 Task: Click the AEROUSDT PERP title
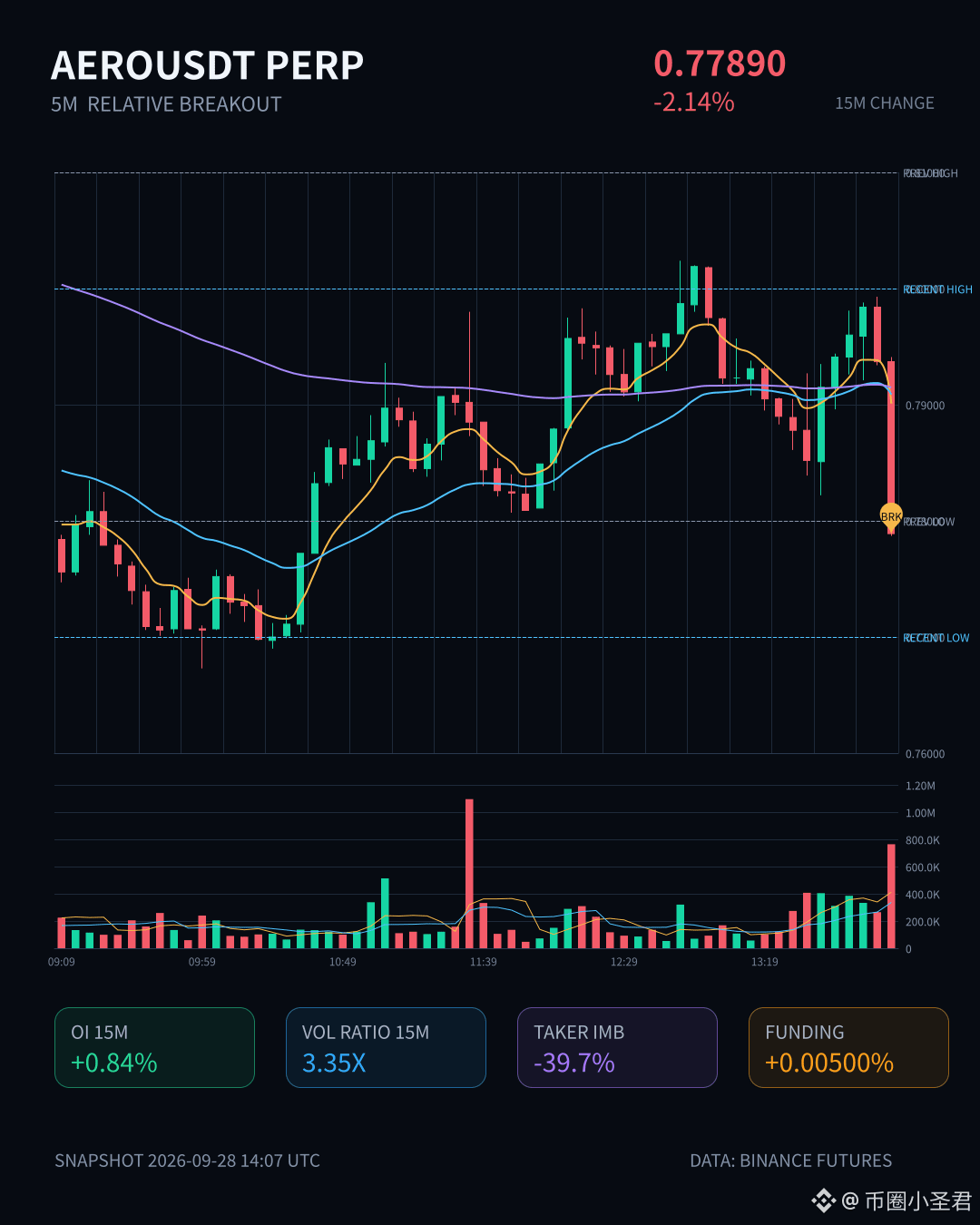coord(208,65)
